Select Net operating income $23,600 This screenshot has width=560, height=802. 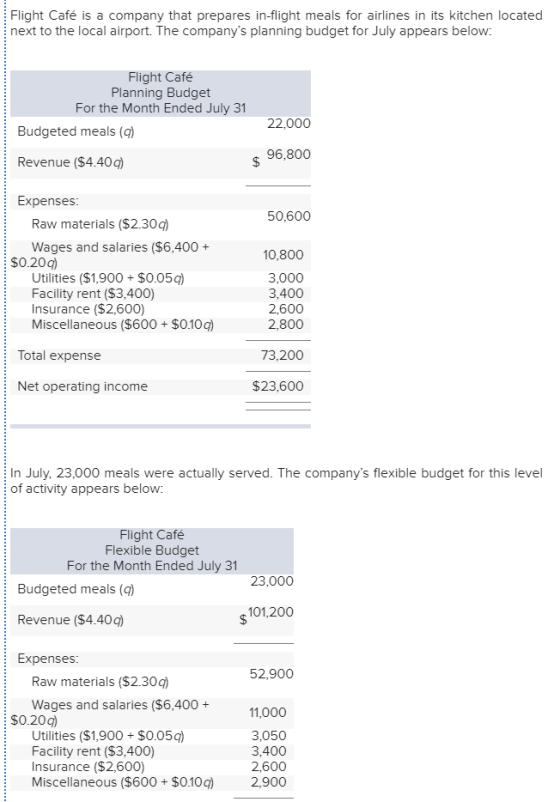tap(278, 386)
